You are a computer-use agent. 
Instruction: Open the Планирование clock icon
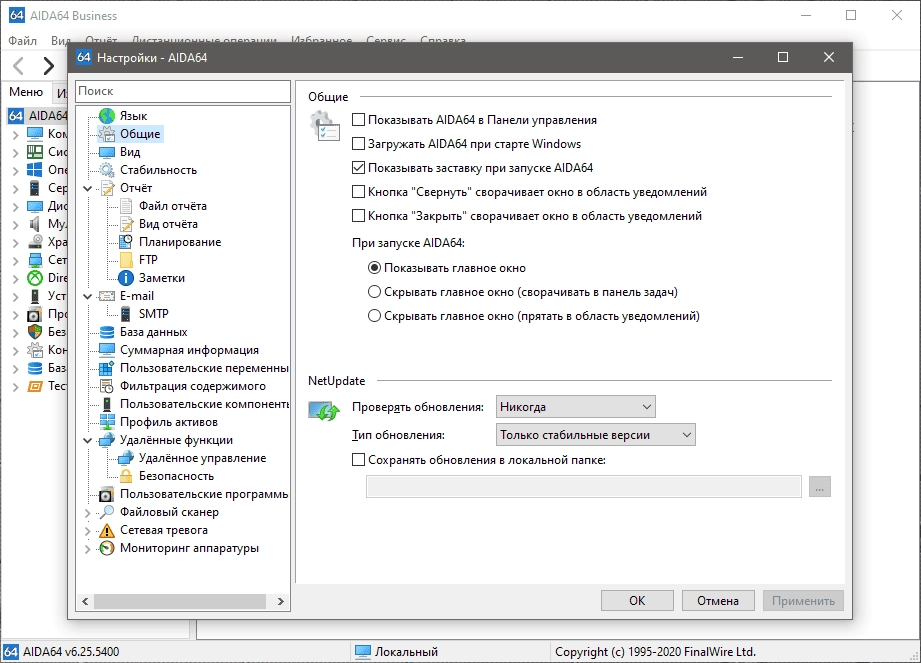(126, 242)
